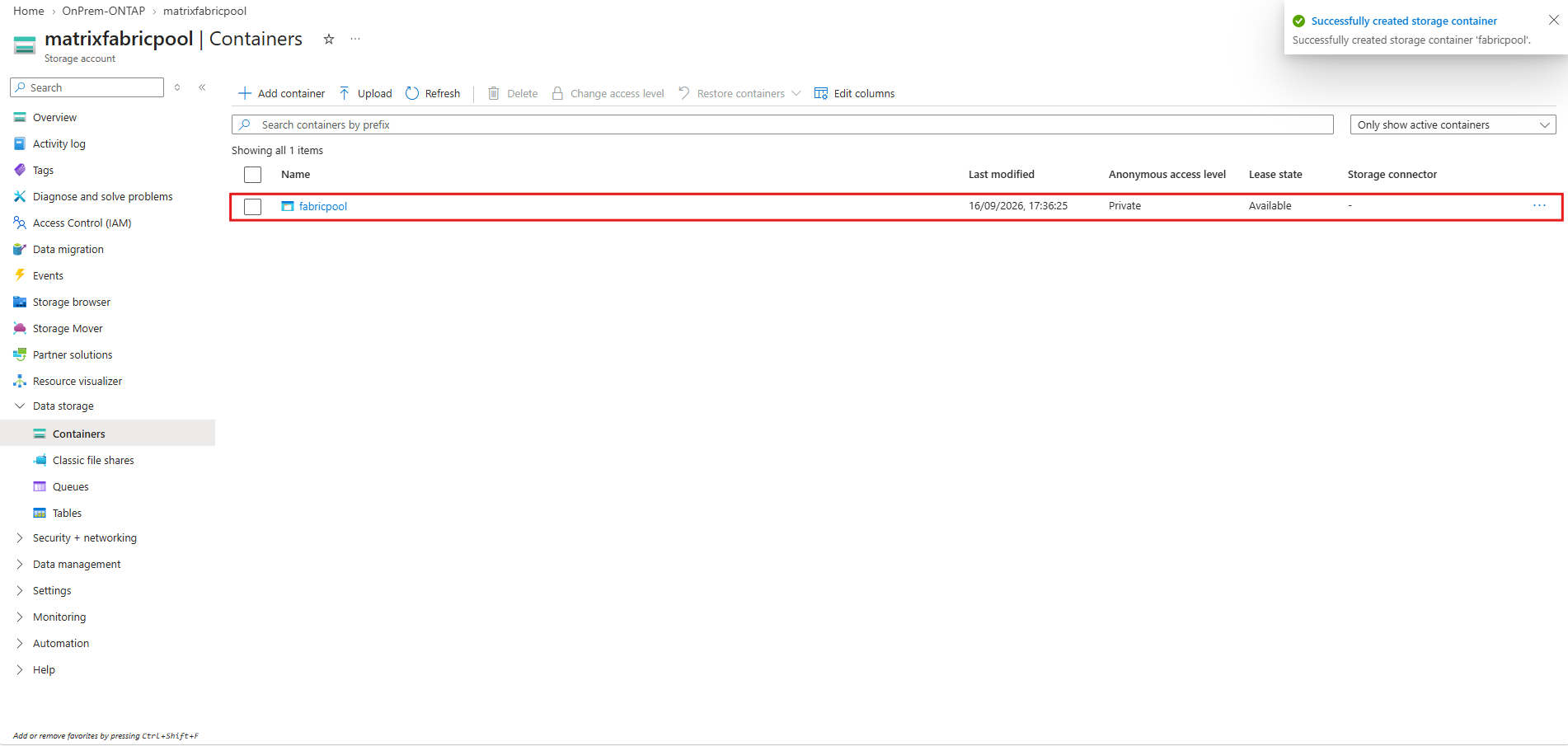Open the fabricpool row ellipsis menu
Image resolution: width=1568 pixels, height=746 pixels.
(1539, 206)
